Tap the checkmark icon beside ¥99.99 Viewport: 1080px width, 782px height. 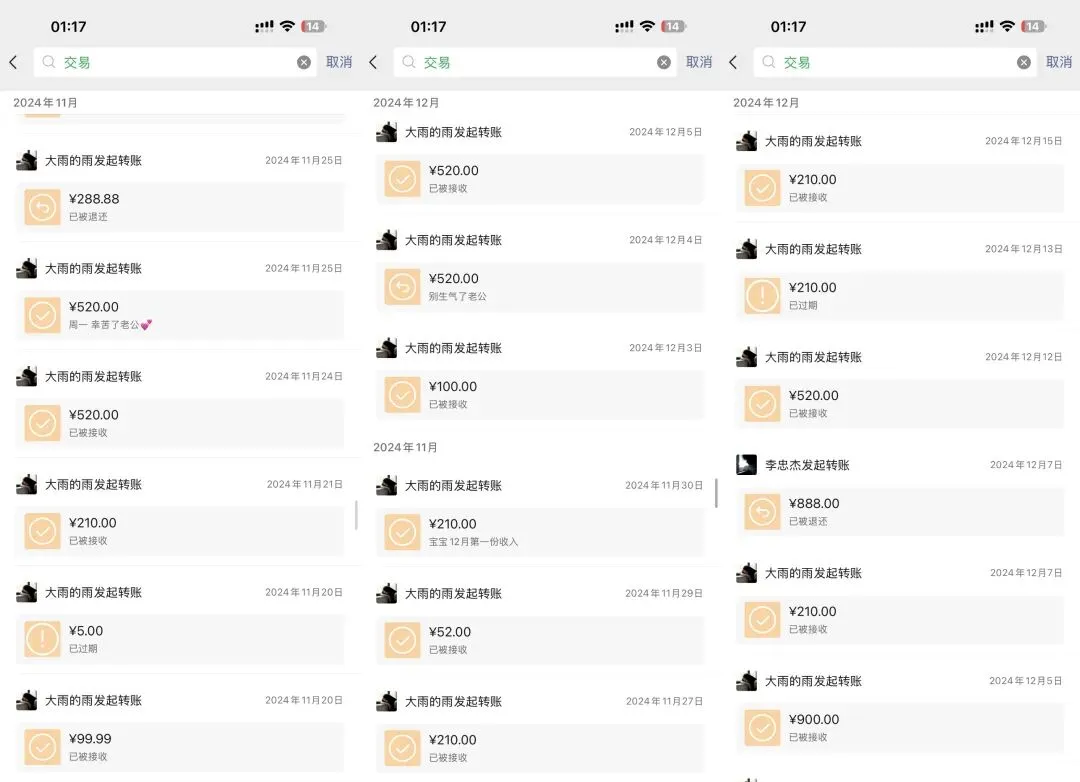(x=42, y=747)
